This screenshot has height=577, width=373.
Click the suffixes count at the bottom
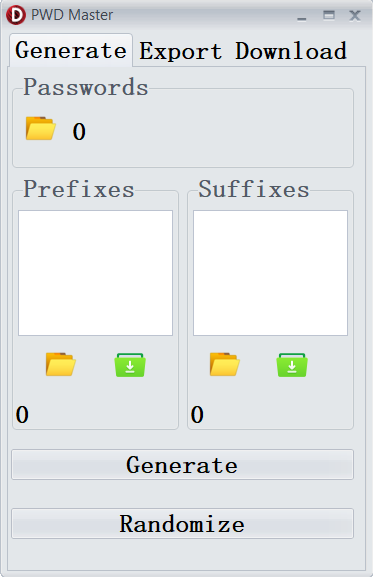click(x=197, y=415)
